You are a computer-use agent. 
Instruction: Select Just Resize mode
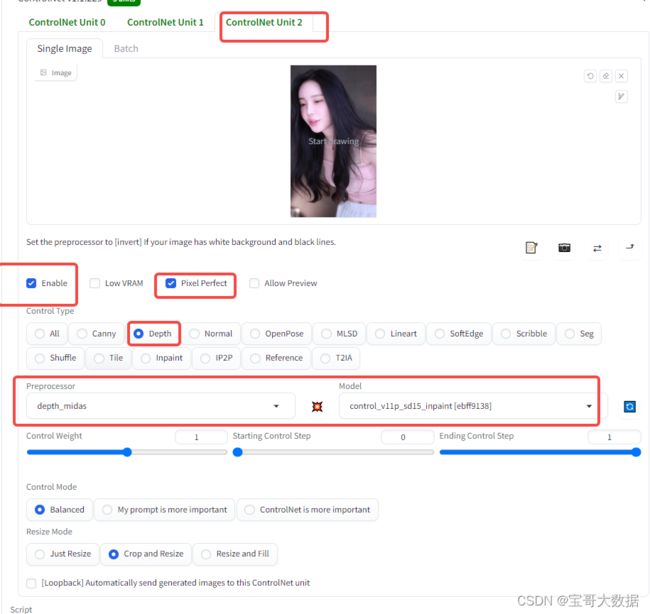63,554
